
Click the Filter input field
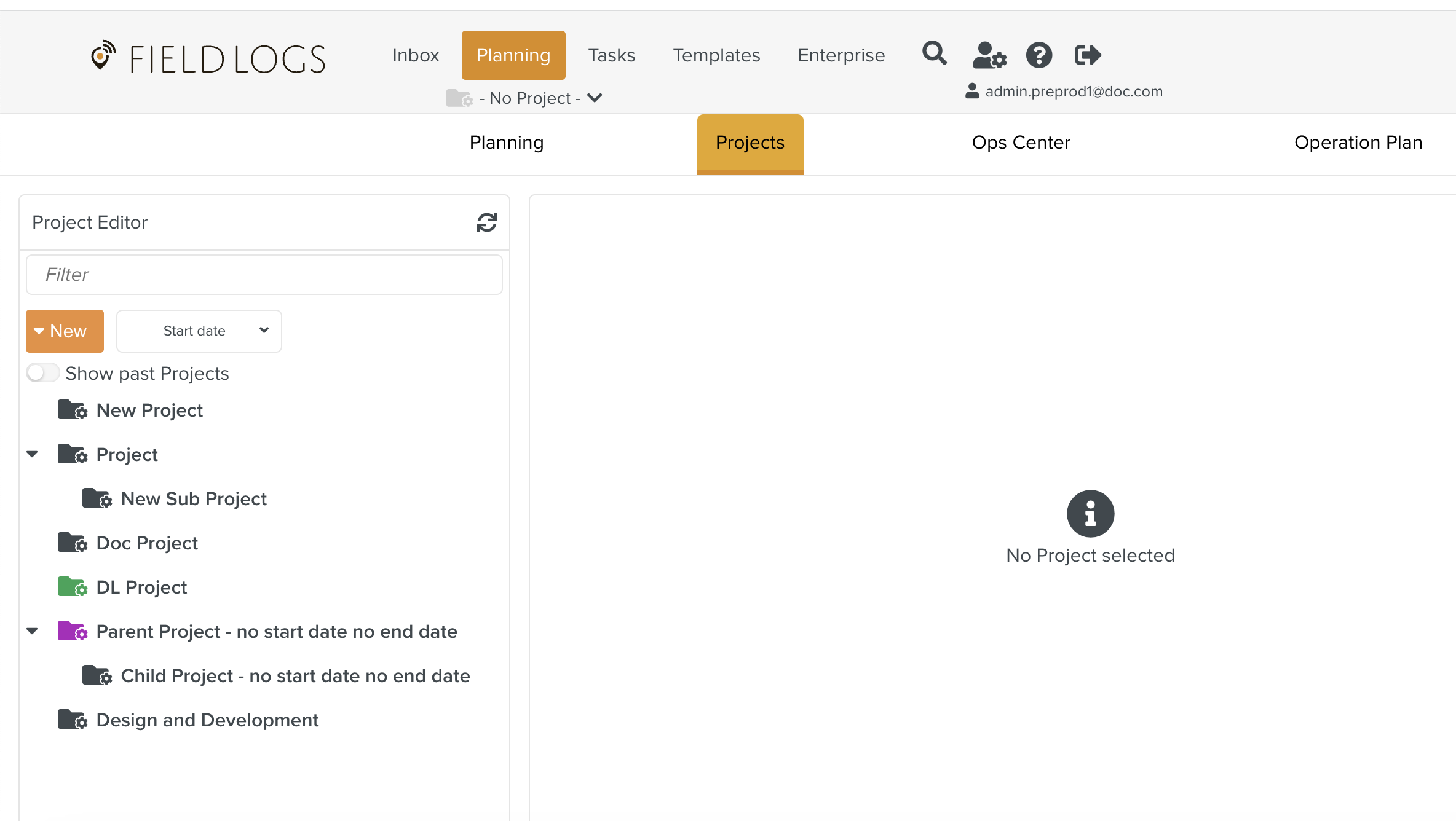click(264, 275)
